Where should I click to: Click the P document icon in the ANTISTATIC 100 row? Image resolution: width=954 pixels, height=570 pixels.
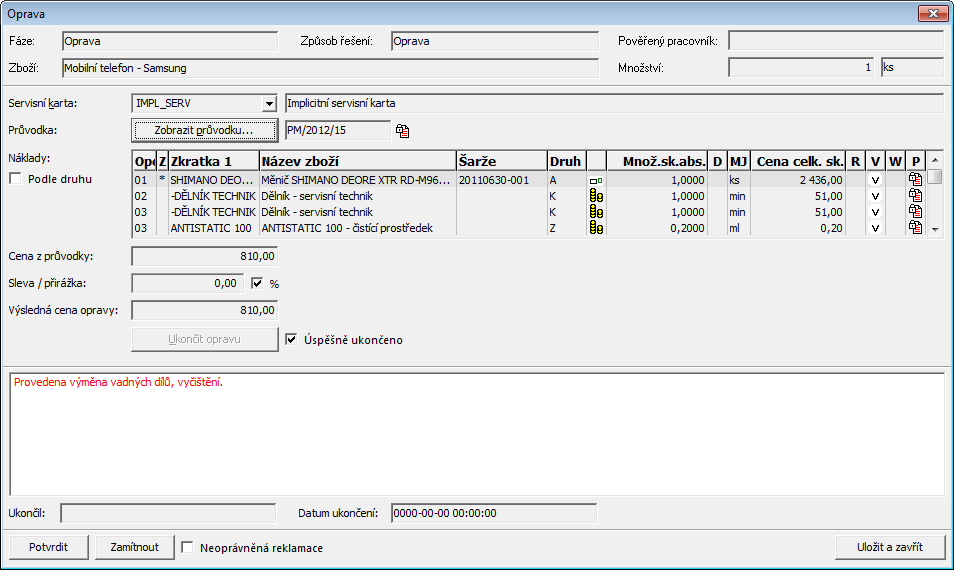[x=915, y=227]
